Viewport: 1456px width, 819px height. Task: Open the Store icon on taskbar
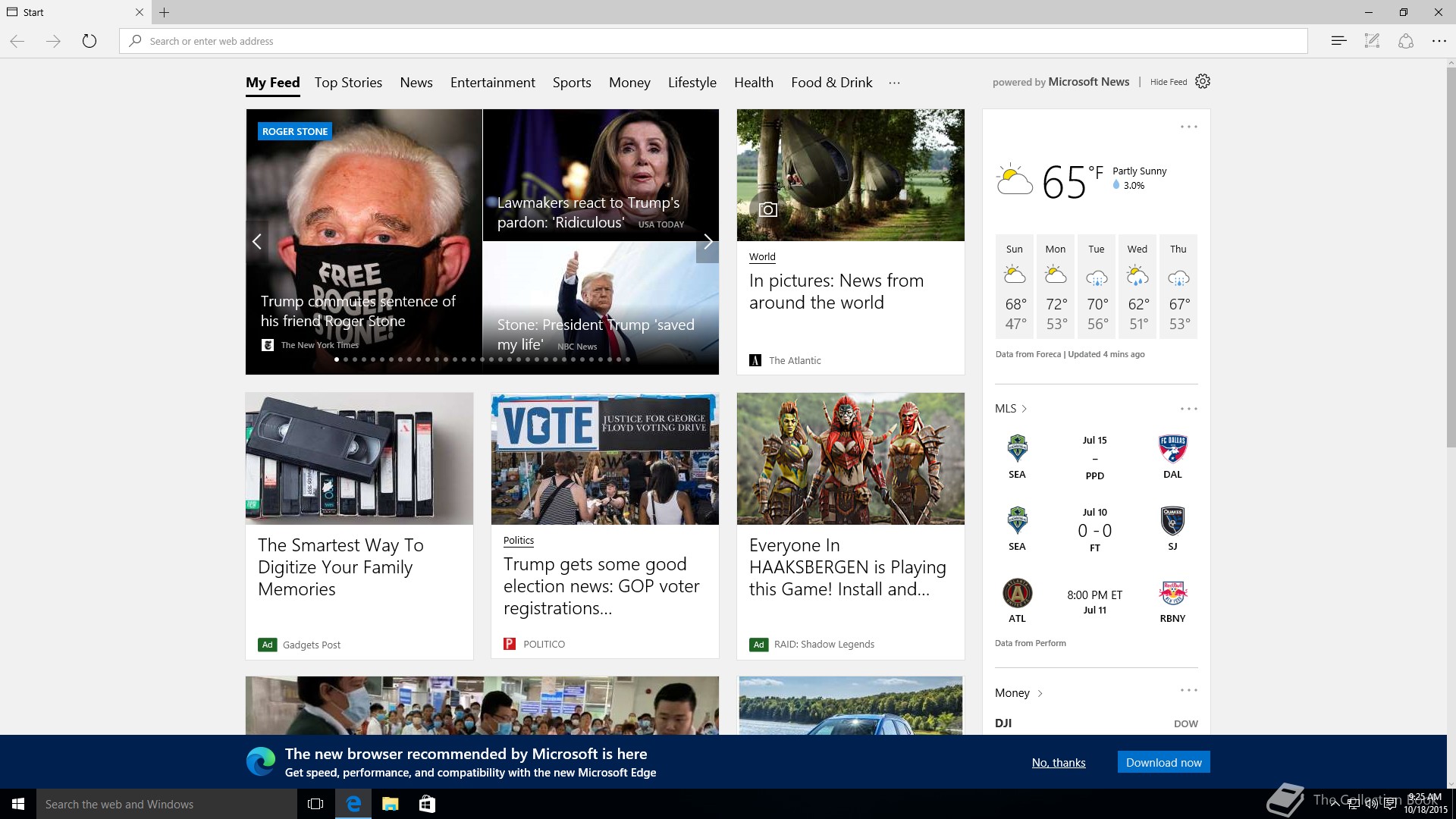pos(427,804)
